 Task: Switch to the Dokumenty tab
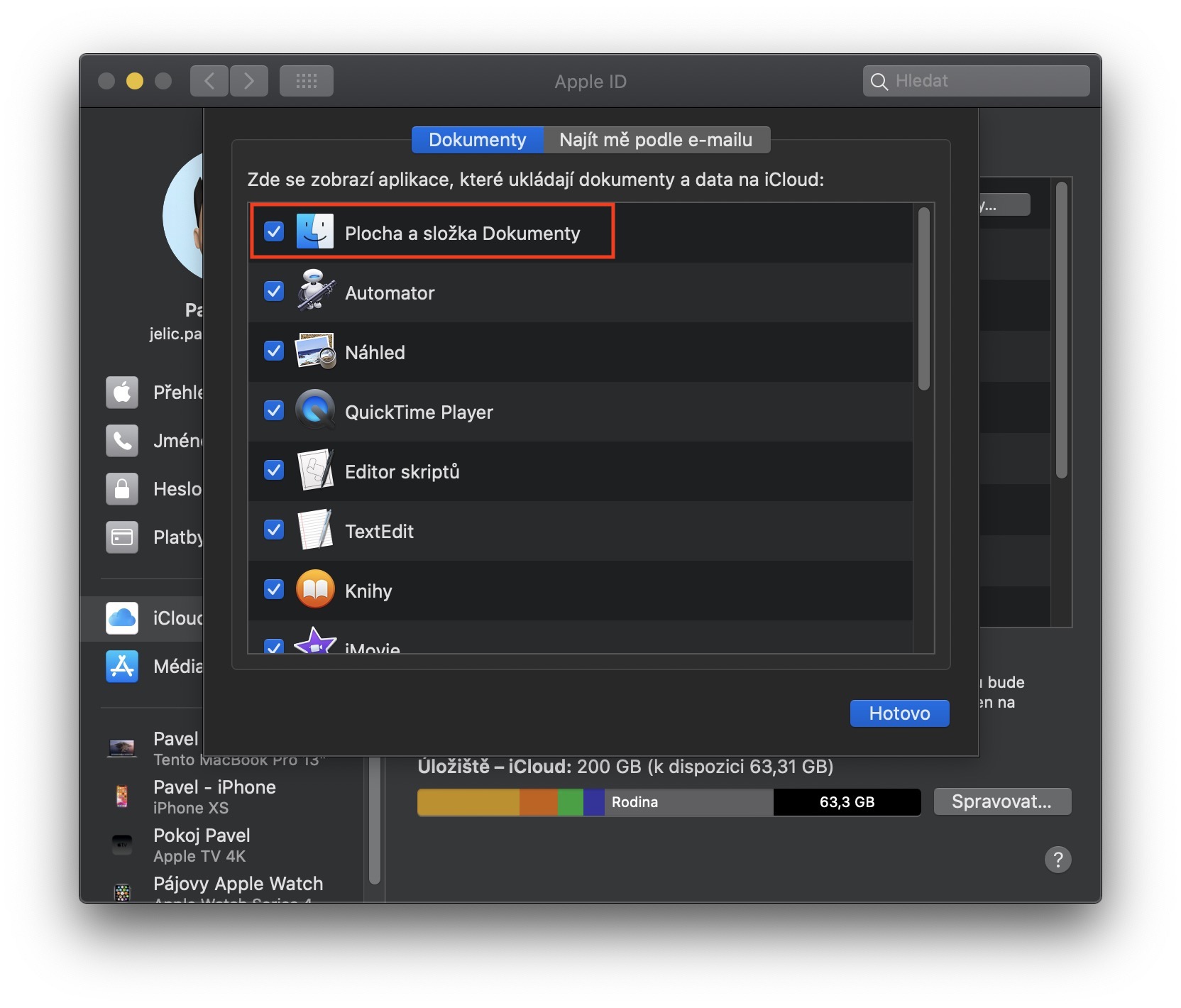pyautogui.click(x=478, y=140)
